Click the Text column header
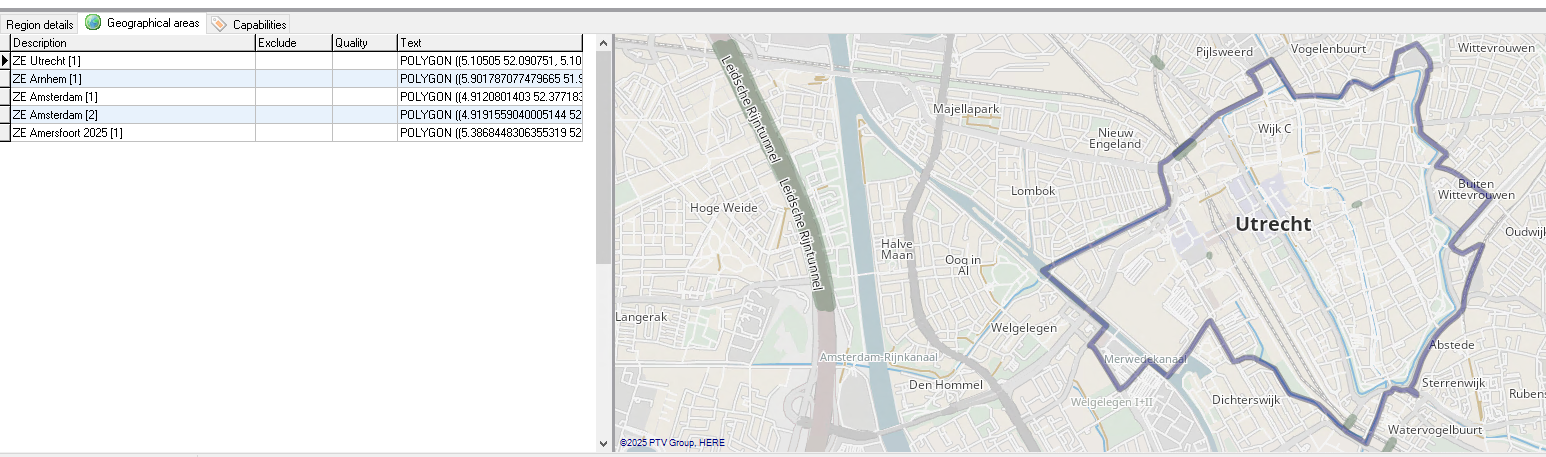Screen dimensions: 1546x457 489,43
